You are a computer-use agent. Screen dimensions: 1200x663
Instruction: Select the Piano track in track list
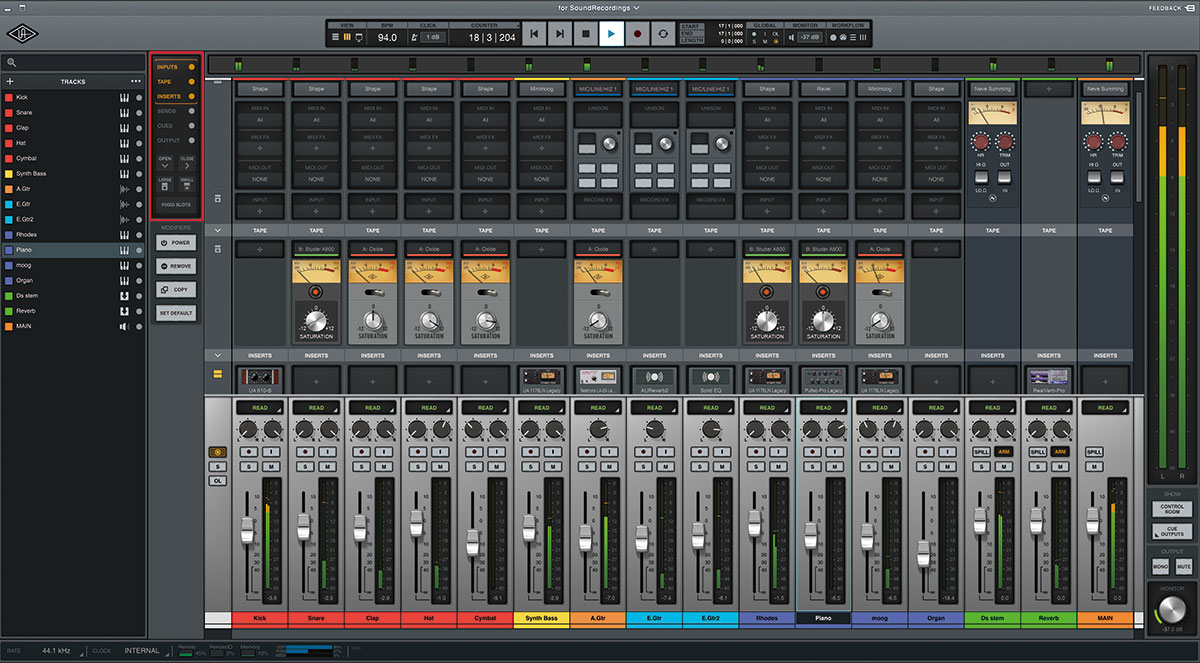pos(72,250)
